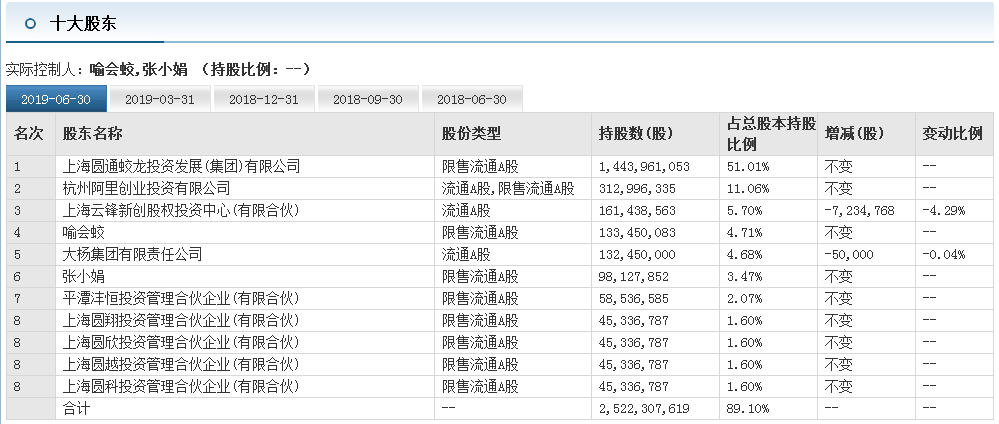Select 平潭沣恒投资管理合伙企业 shareholder
The image size is (999, 424).
[x=181, y=298]
